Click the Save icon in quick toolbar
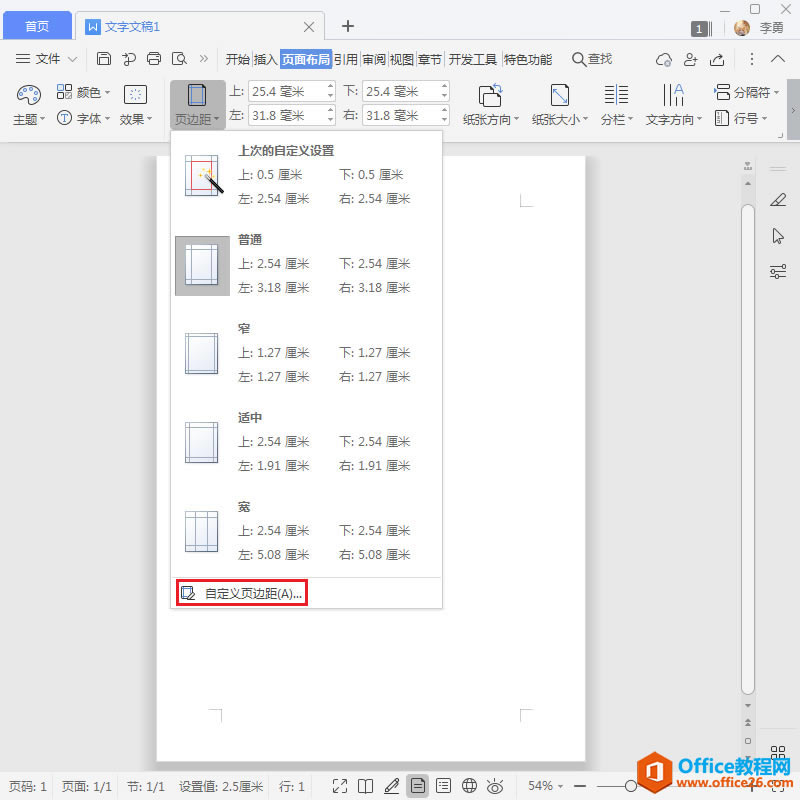Image resolution: width=800 pixels, height=800 pixels. pyautogui.click(x=104, y=59)
